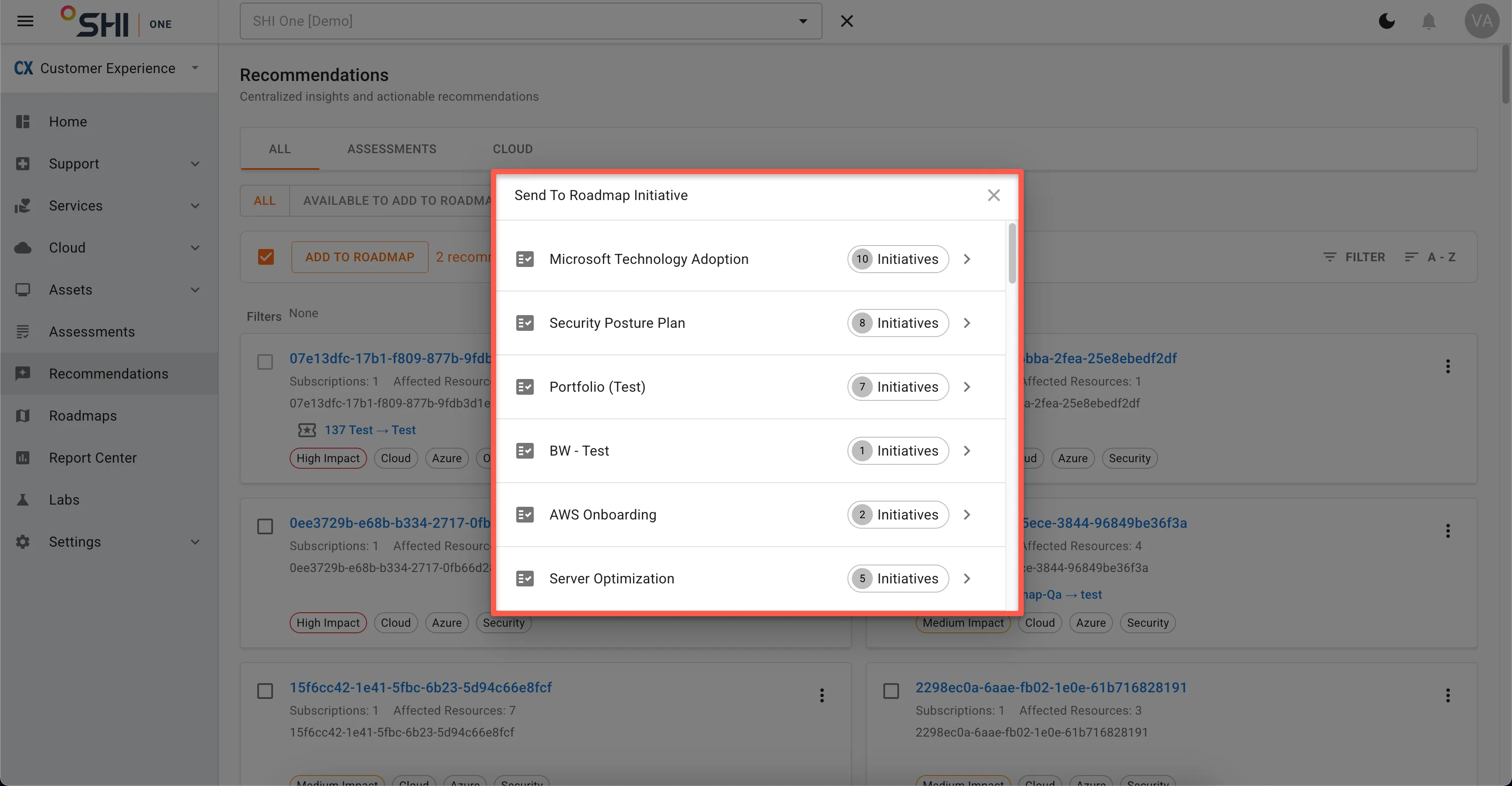Toggle dark mode moon icon
1512x786 pixels.
click(1386, 21)
